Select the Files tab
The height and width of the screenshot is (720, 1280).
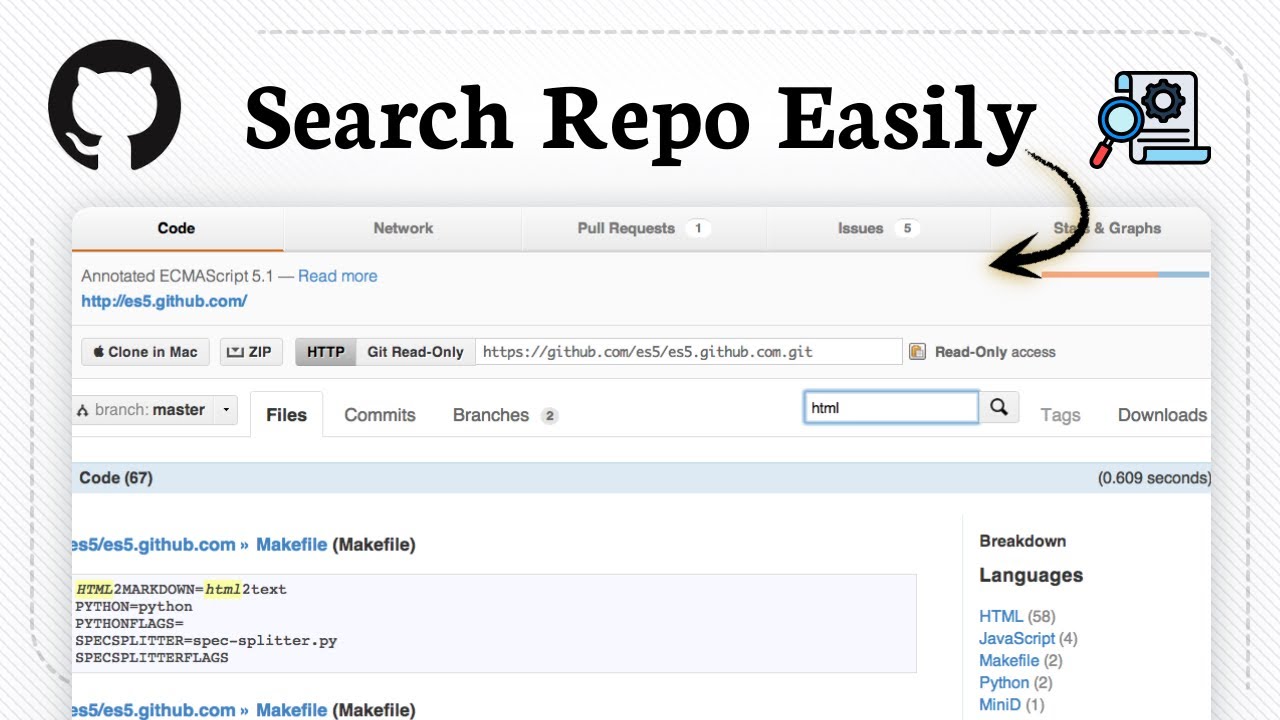pyautogui.click(x=286, y=415)
